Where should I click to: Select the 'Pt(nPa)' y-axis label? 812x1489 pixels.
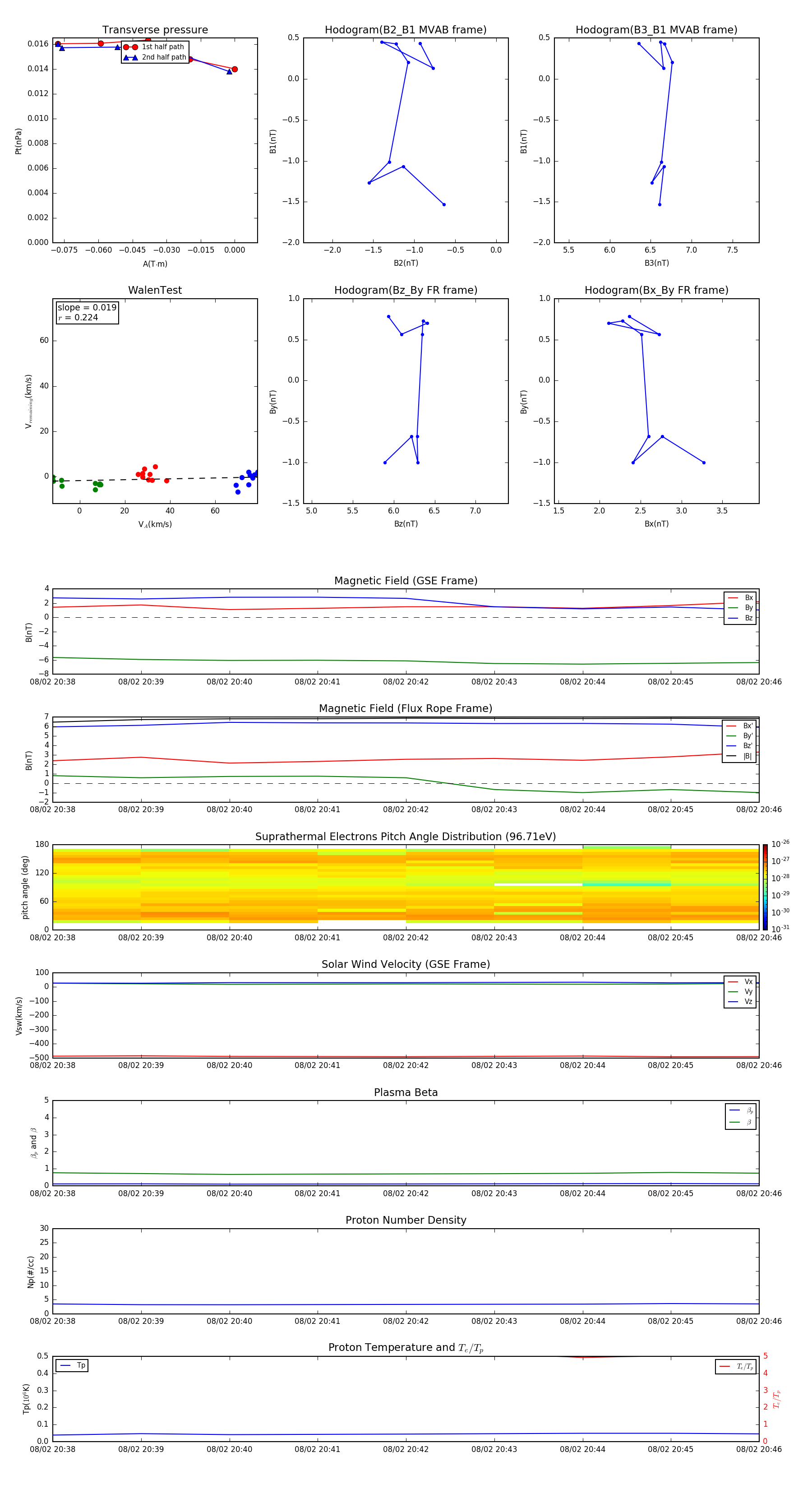(x=18, y=141)
